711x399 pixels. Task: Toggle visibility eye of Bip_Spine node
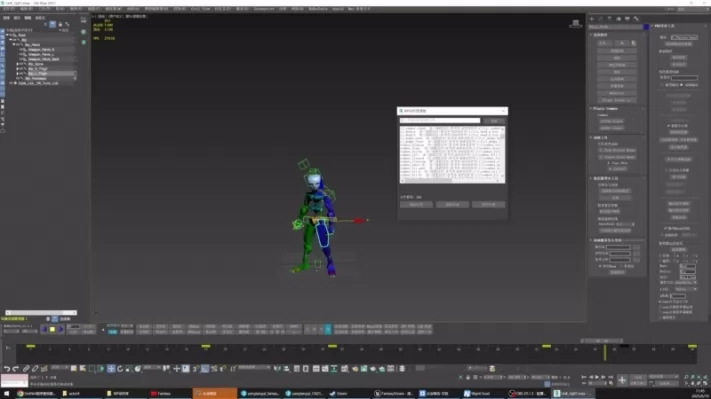click(21, 64)
